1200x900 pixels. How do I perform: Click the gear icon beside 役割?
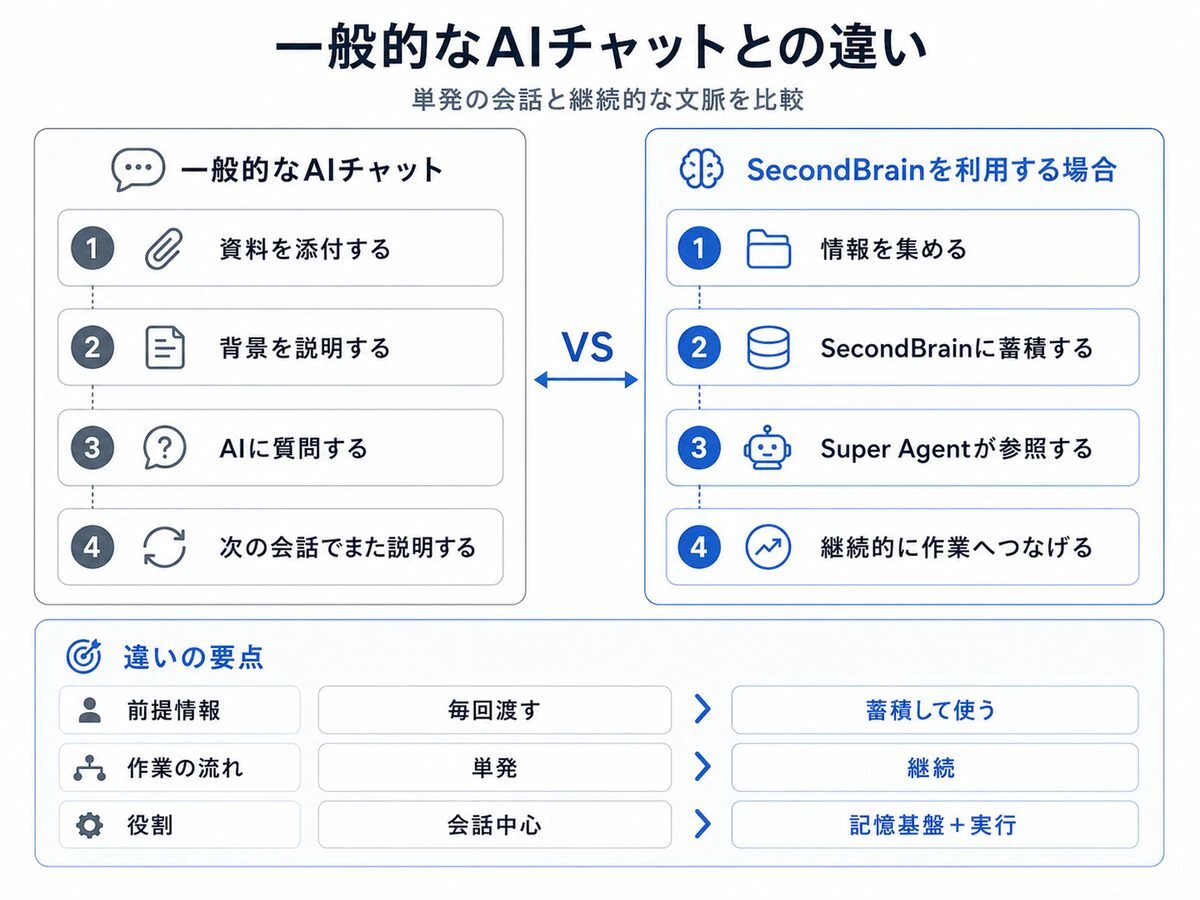[89, 825]
